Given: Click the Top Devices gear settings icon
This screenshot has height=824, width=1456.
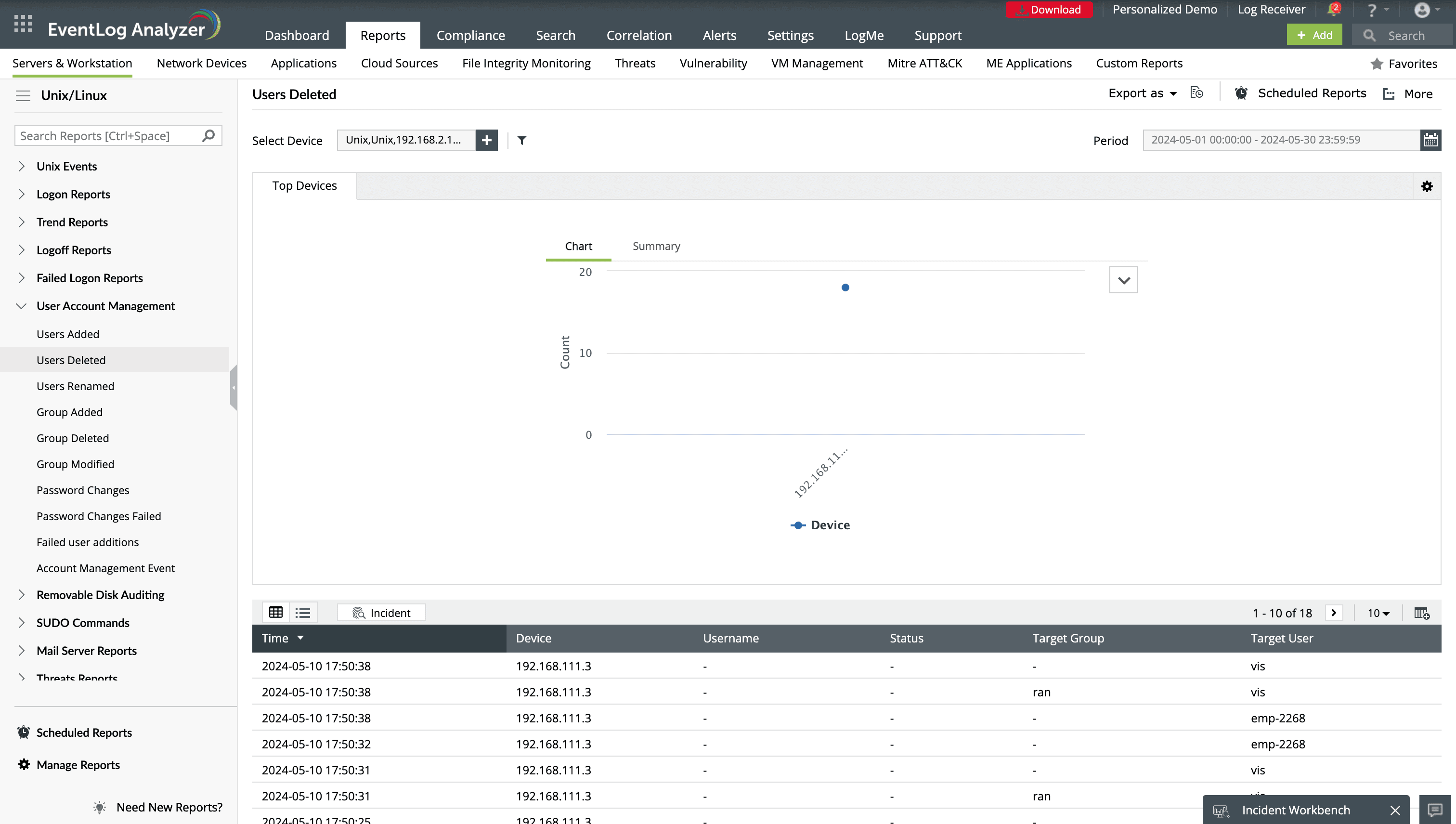Looking at the screenshot, I should click(1427, 186).
